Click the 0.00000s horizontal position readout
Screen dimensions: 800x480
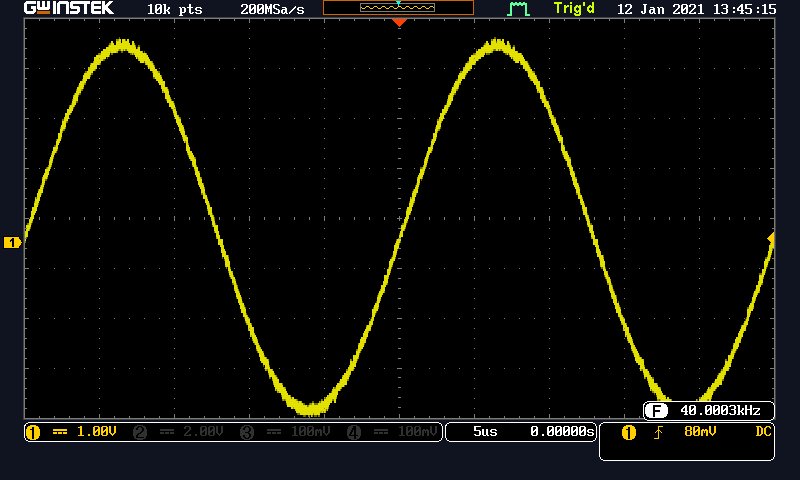click(562, 433)
